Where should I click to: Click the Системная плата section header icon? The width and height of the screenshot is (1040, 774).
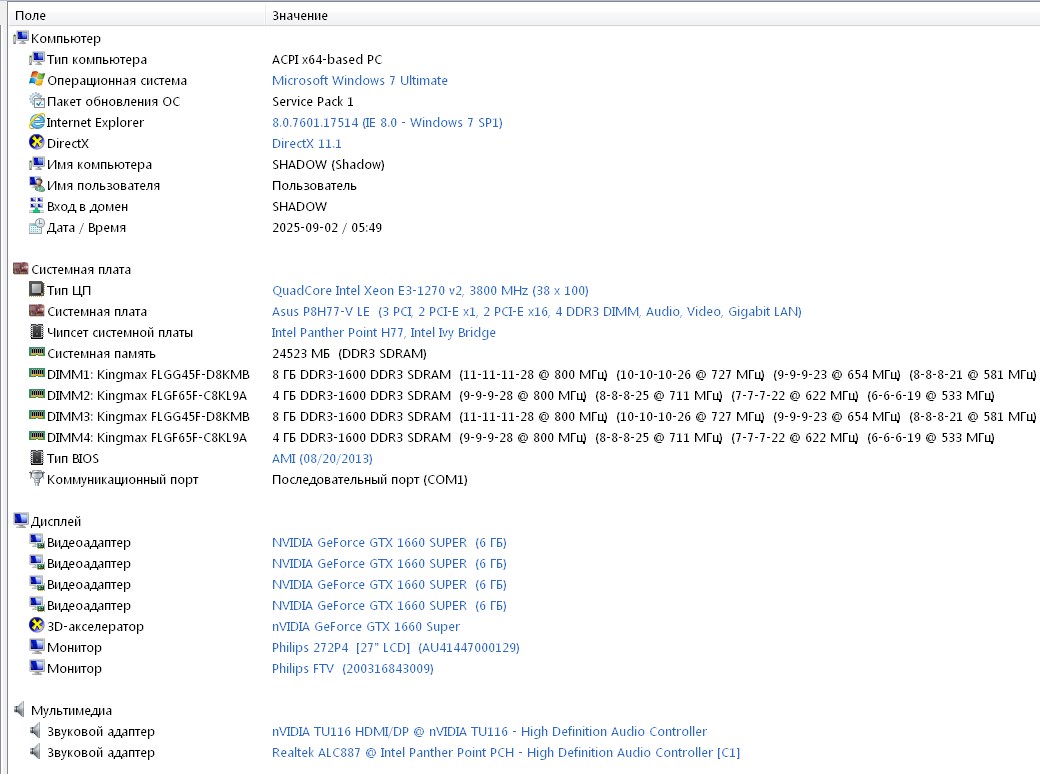21,269
